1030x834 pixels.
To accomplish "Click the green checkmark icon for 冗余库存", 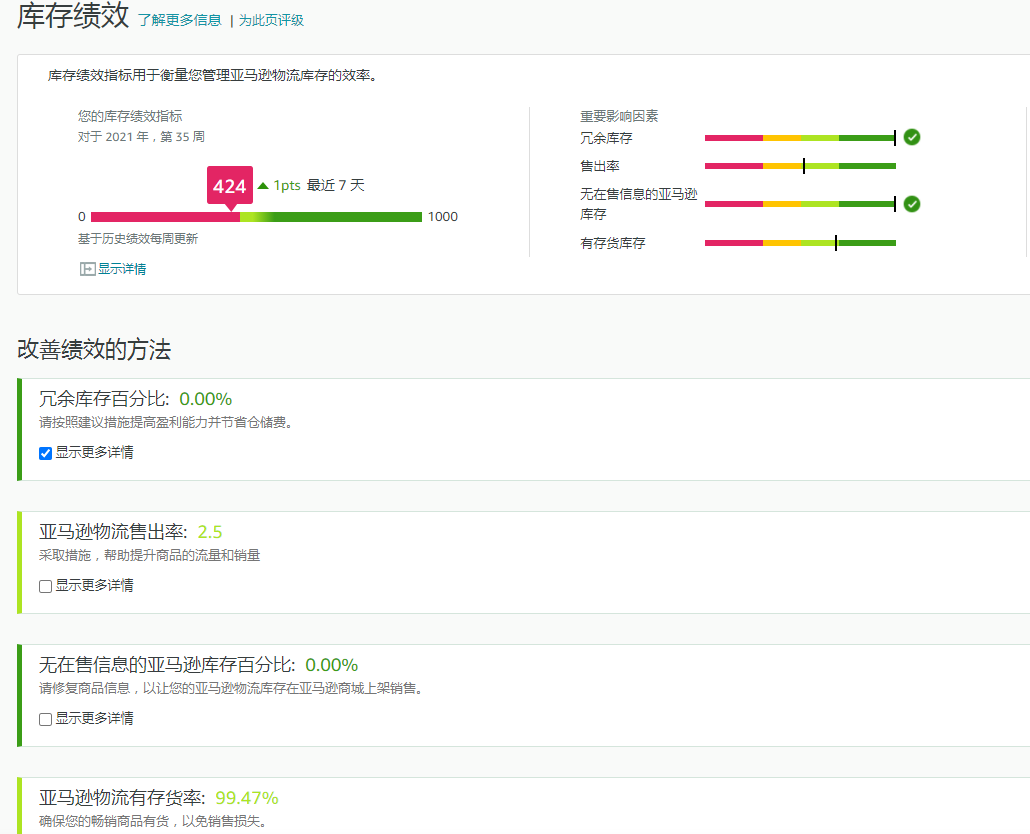I will click(912, 137).
